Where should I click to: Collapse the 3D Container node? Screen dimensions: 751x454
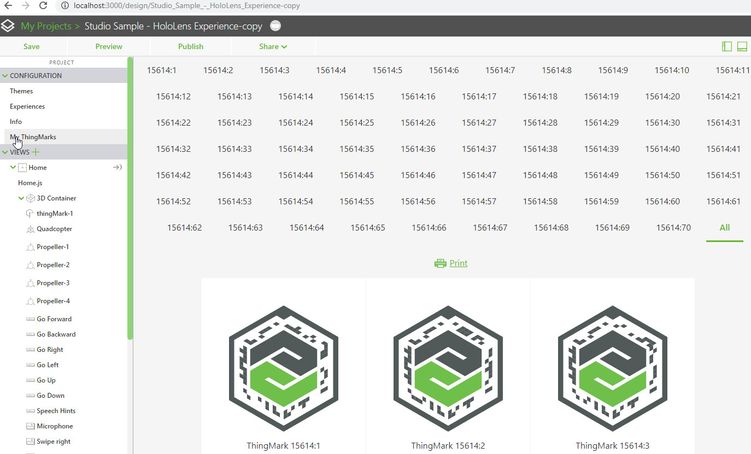point(21,198)
